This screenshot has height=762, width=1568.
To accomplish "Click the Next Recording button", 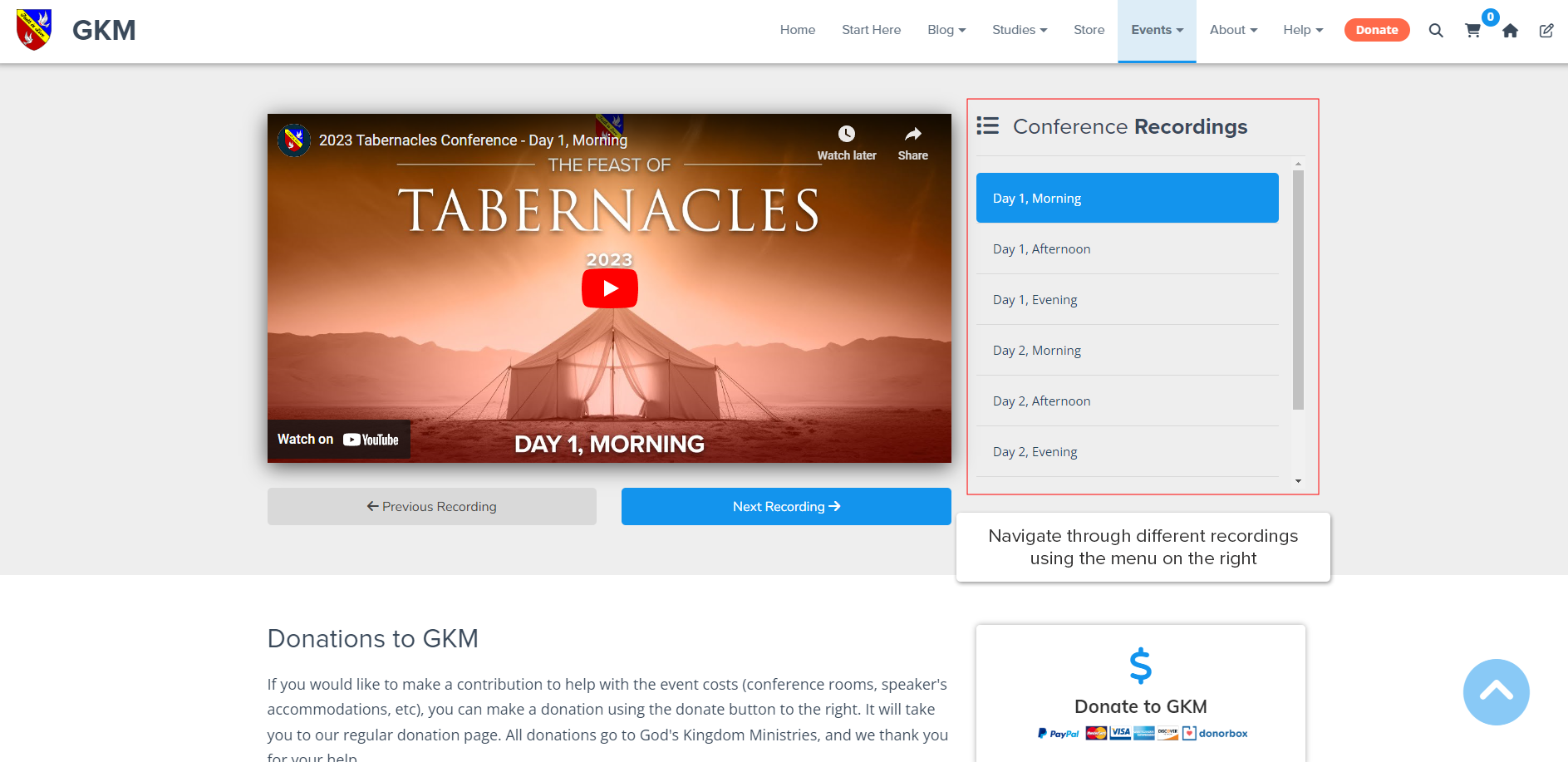I will click(786, 506).
